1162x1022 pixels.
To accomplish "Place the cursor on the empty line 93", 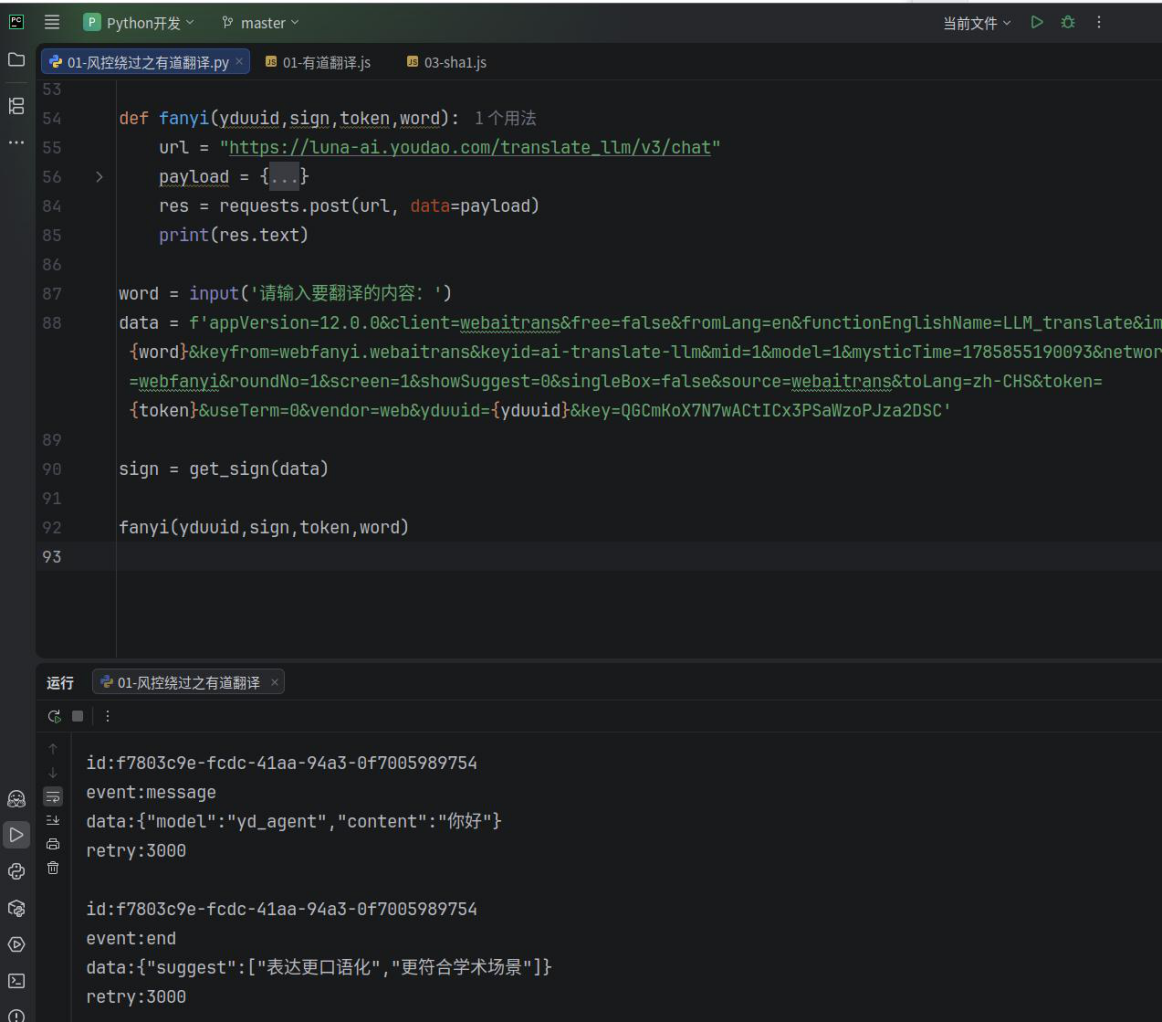I will click(x=637, y=557).
